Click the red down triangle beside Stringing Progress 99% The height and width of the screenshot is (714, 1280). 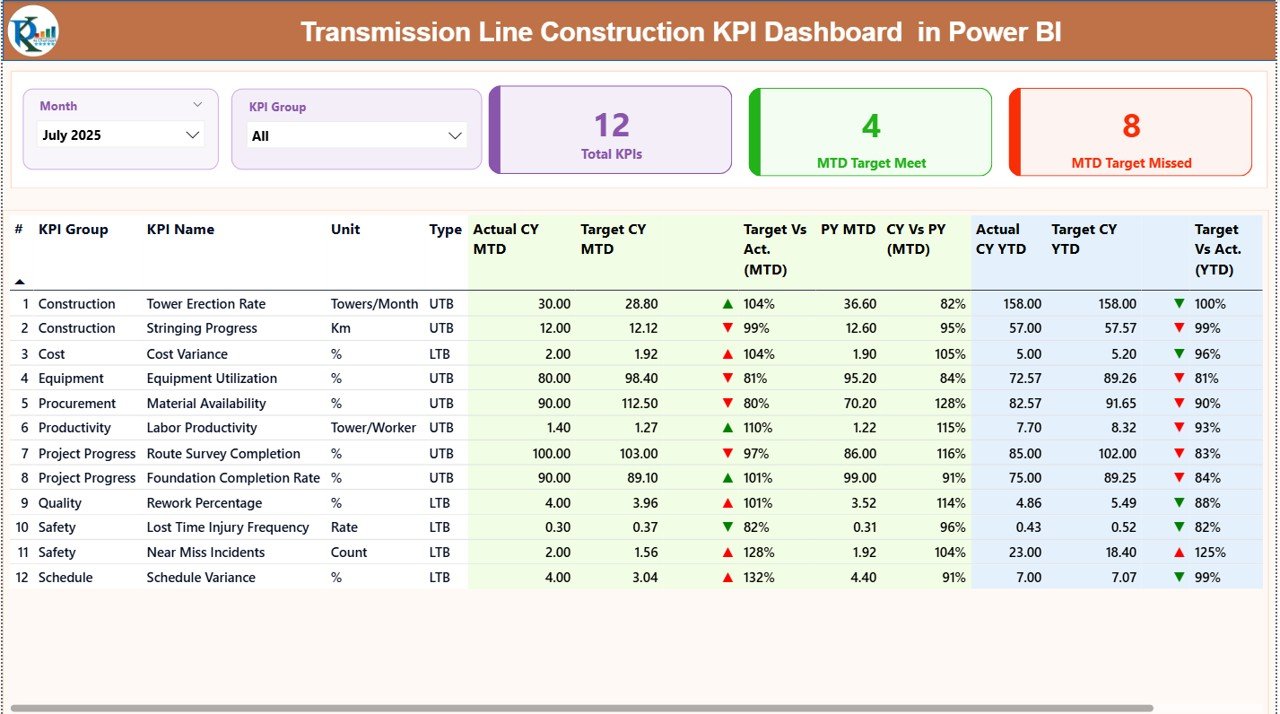pos(728,328)
